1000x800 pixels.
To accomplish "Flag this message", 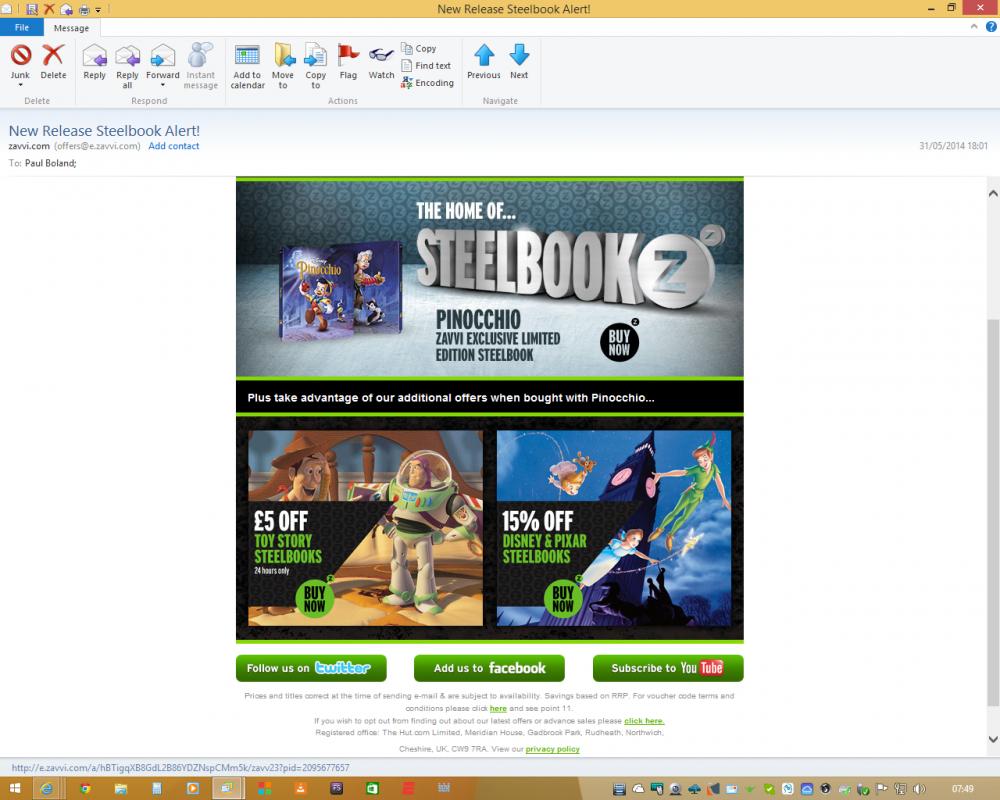I will [x=348, y=61].
